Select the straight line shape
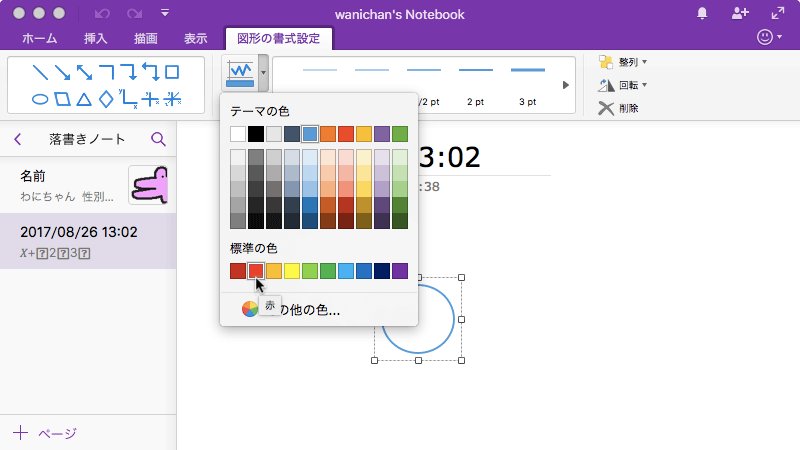The height and width of the screenshot is (450, 800). point(40,72)
